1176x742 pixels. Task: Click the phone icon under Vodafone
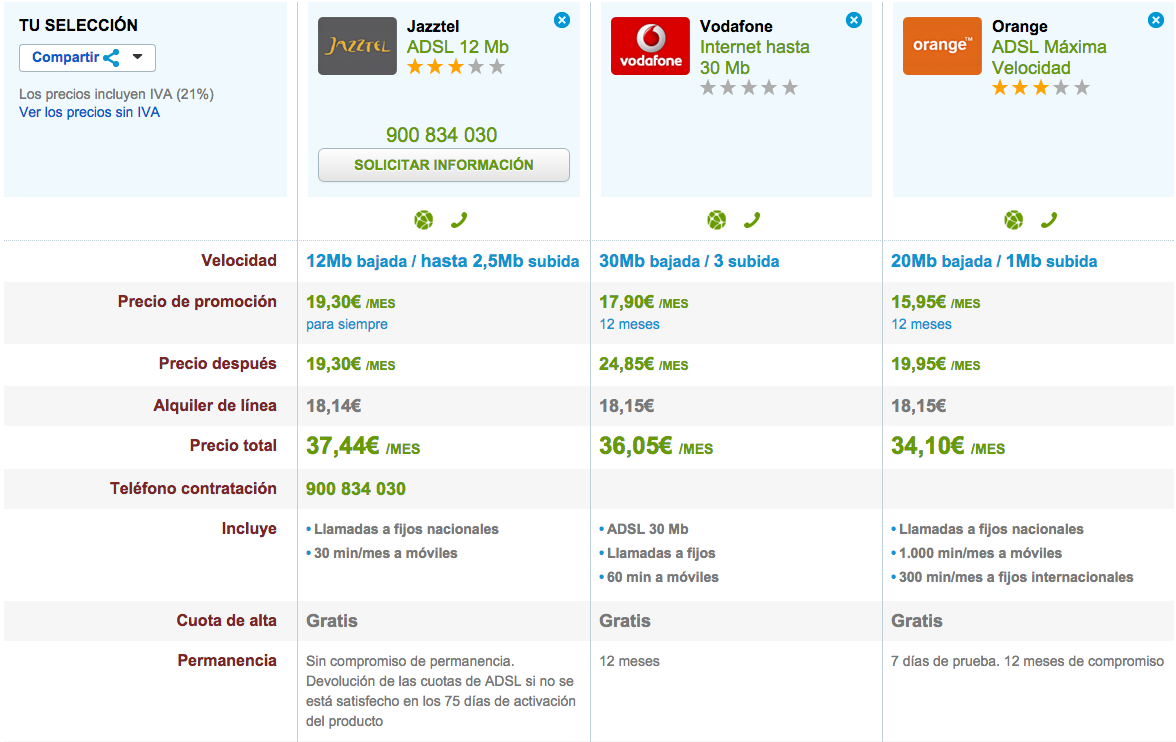[x=752, y=220]
